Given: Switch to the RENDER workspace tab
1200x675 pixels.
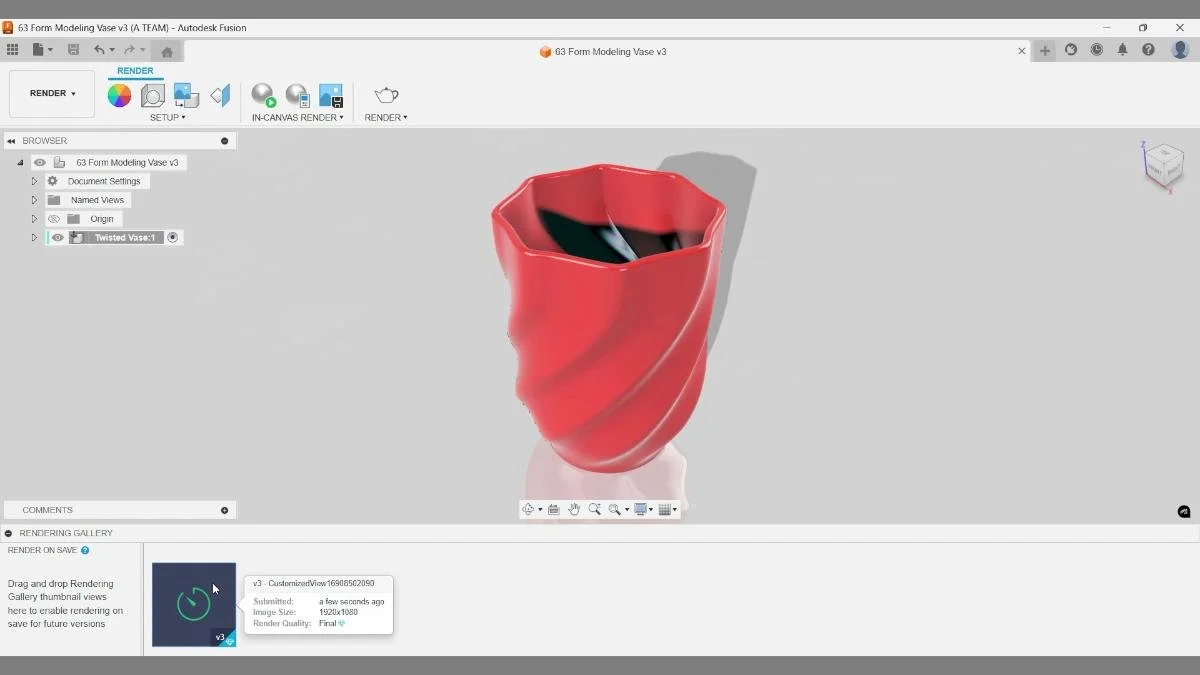Looking at the screenshot, I should point(135,70).
